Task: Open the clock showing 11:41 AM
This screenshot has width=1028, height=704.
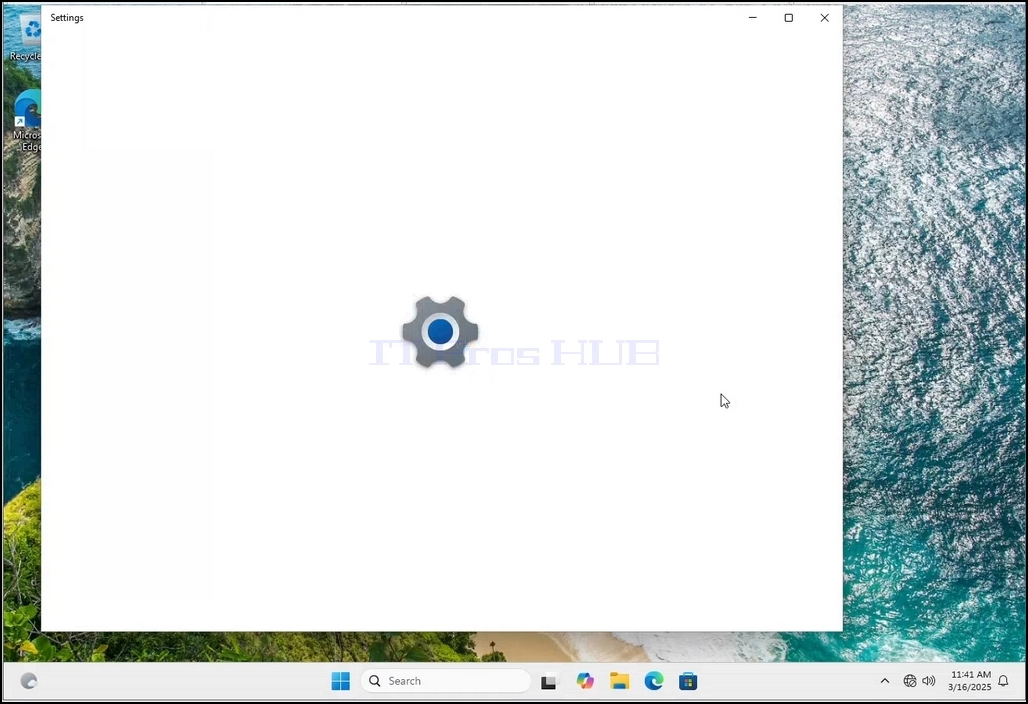Action: (x=969, y=681)
